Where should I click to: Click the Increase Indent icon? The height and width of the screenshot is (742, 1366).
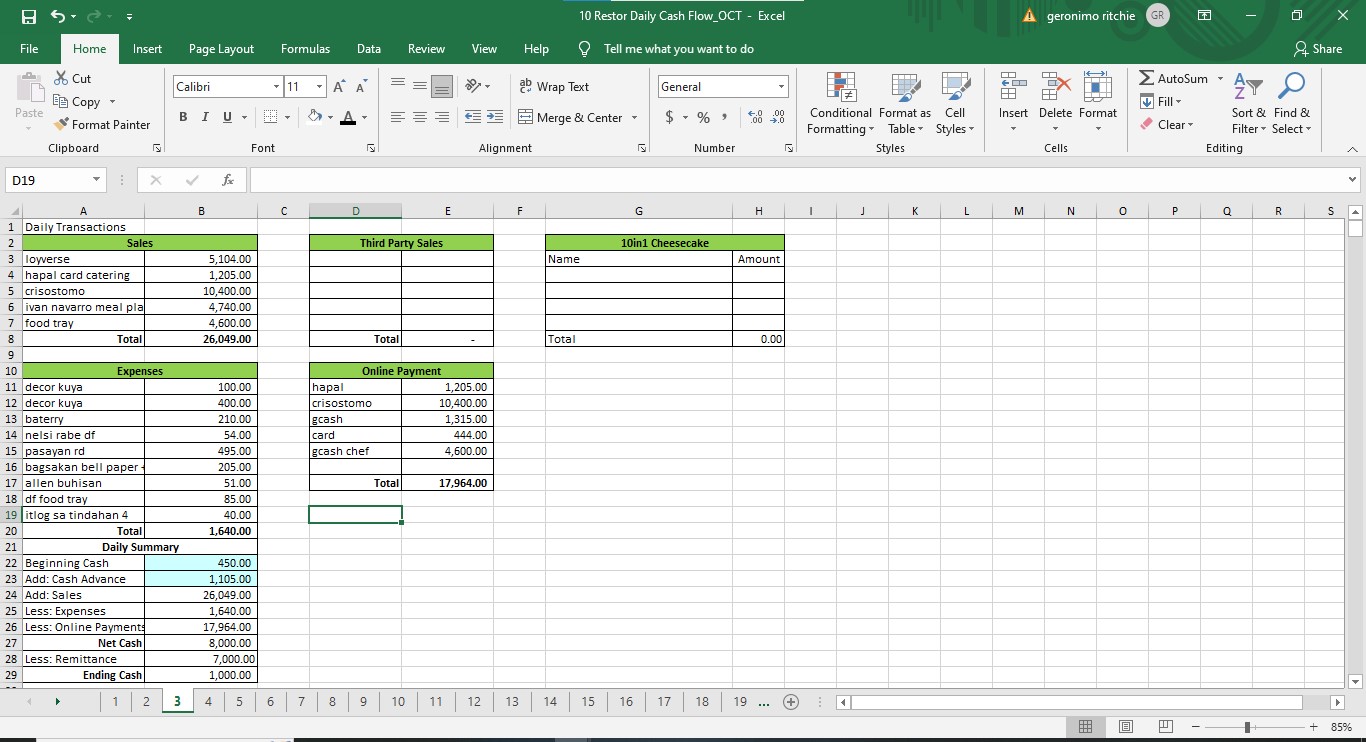tap(494, 117)
